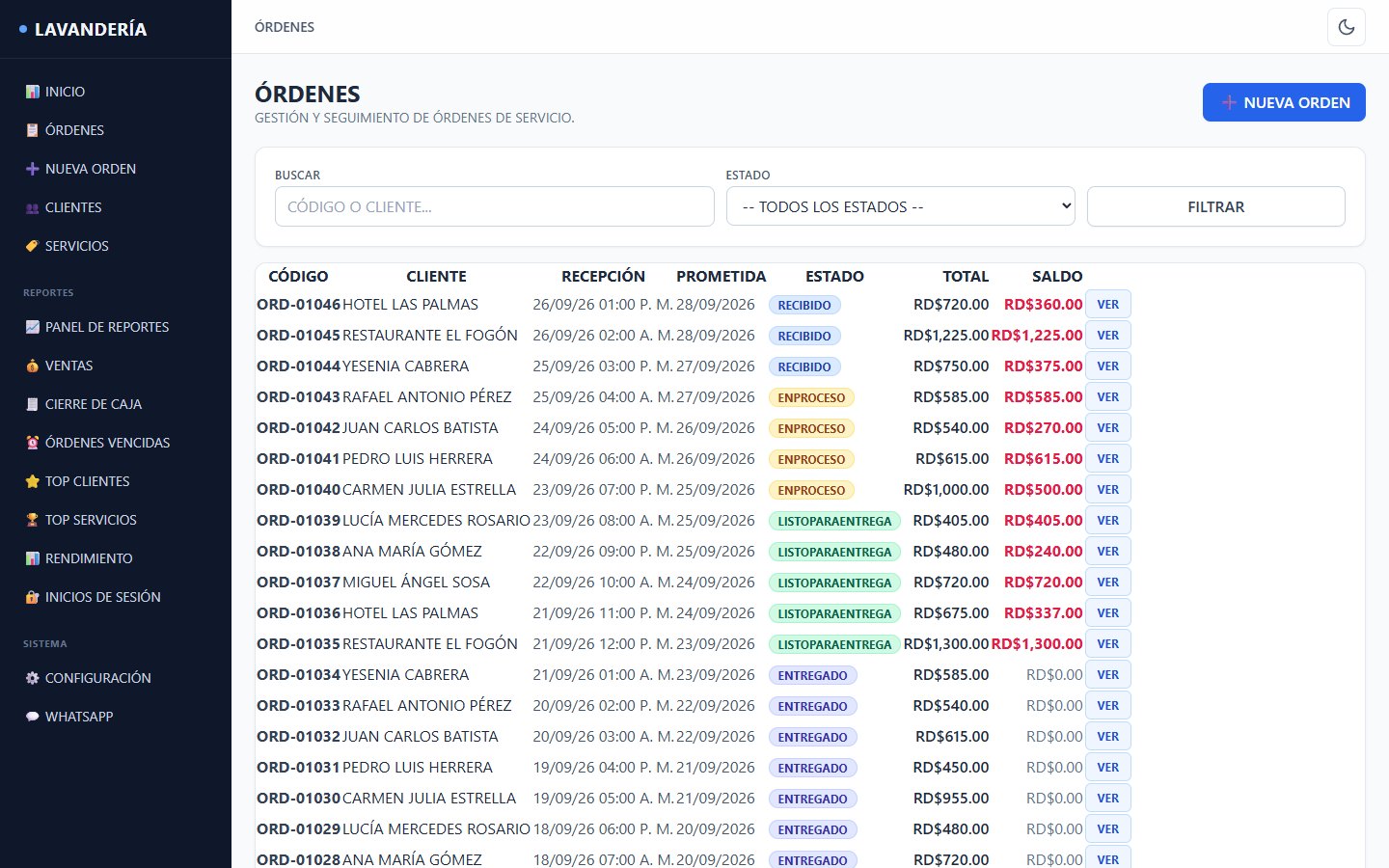Image resolution: width=1389 pixels, height=868 pixels.
Task: Click the blue Nueva Orden button
Action: coord(1284,102)
